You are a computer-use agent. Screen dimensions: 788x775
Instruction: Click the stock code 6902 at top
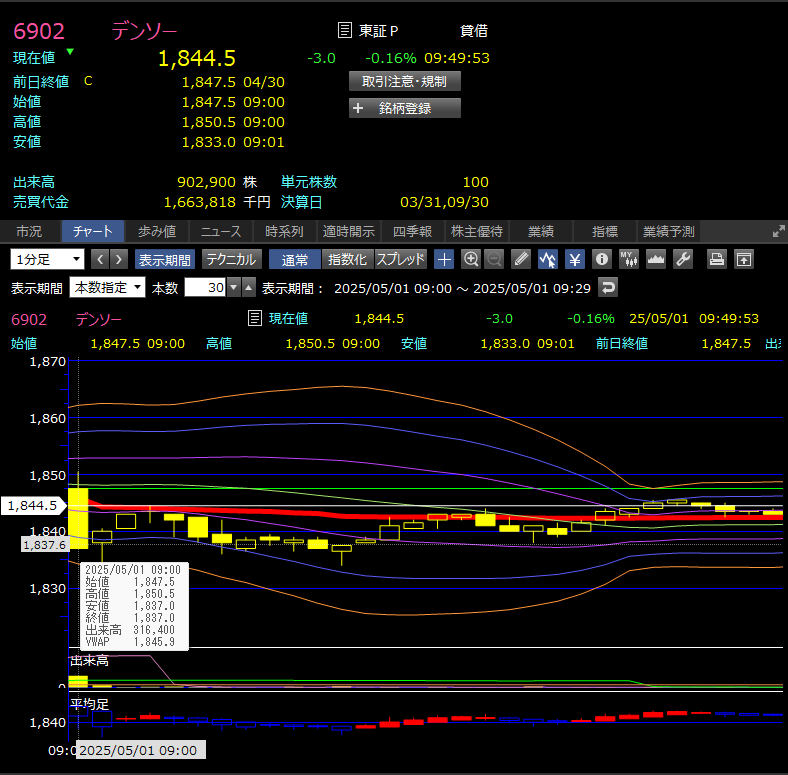(x=39, y=31)
